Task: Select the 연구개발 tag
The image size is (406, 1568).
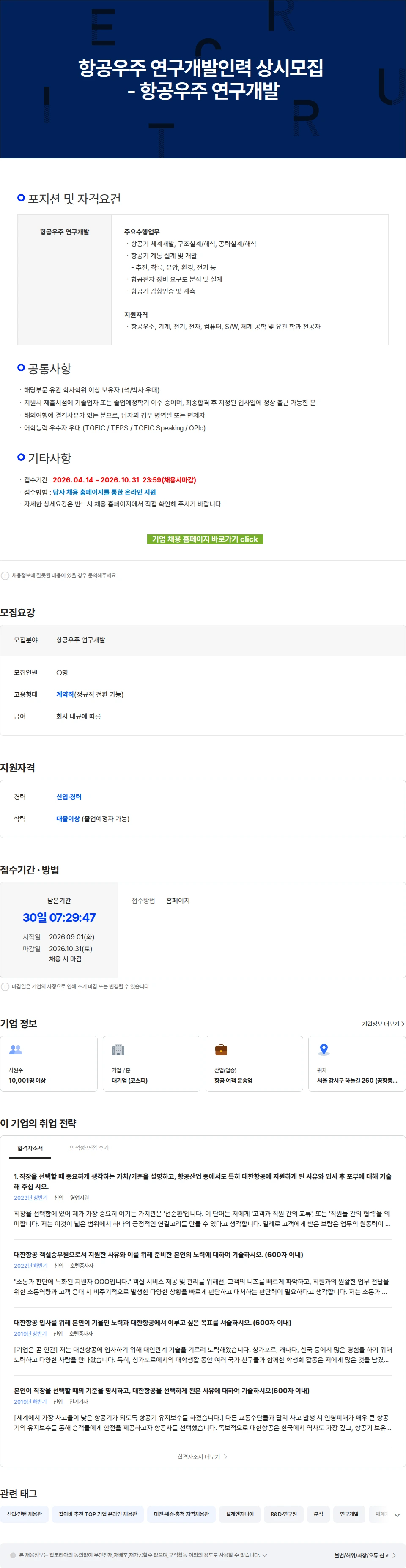Action: [349, 1514]
